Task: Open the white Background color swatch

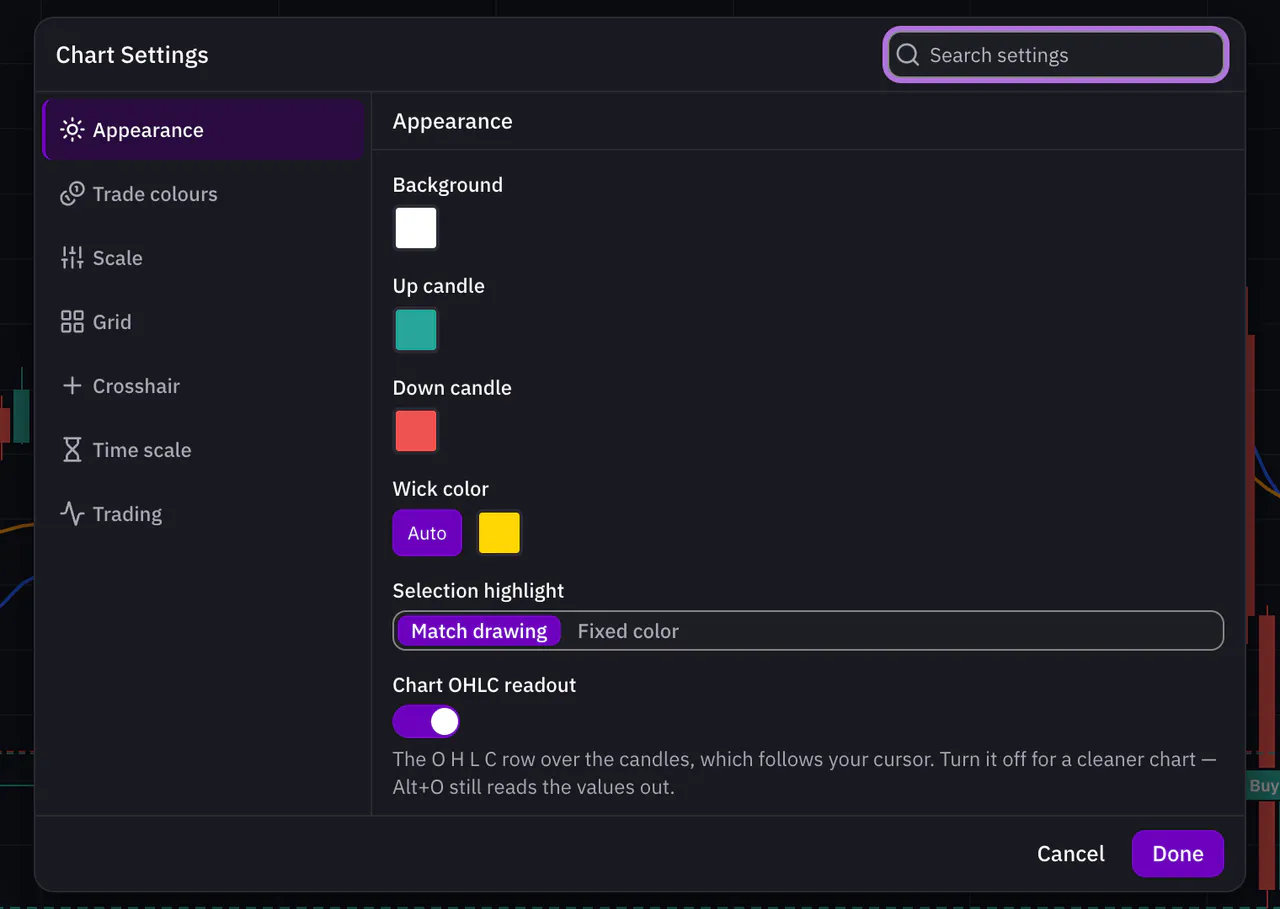Action: pos(416,228)
